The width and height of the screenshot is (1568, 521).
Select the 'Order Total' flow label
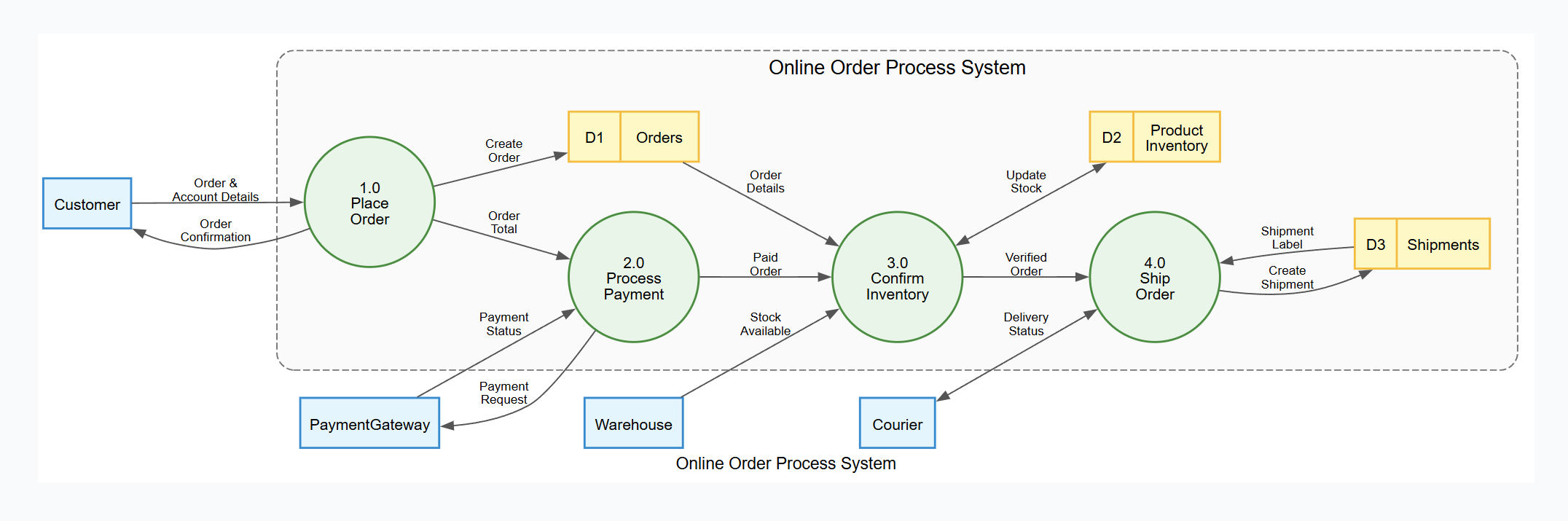(503, 222)
